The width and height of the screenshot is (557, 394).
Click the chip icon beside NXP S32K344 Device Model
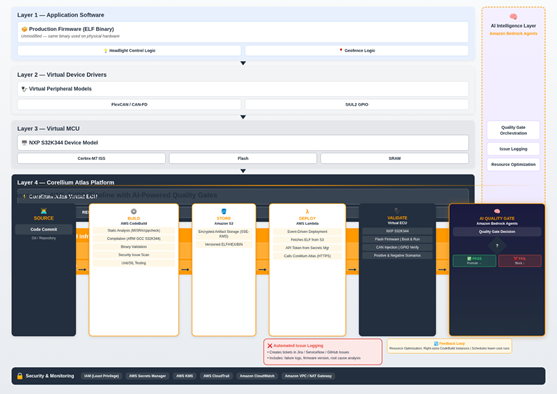[24, 143]
